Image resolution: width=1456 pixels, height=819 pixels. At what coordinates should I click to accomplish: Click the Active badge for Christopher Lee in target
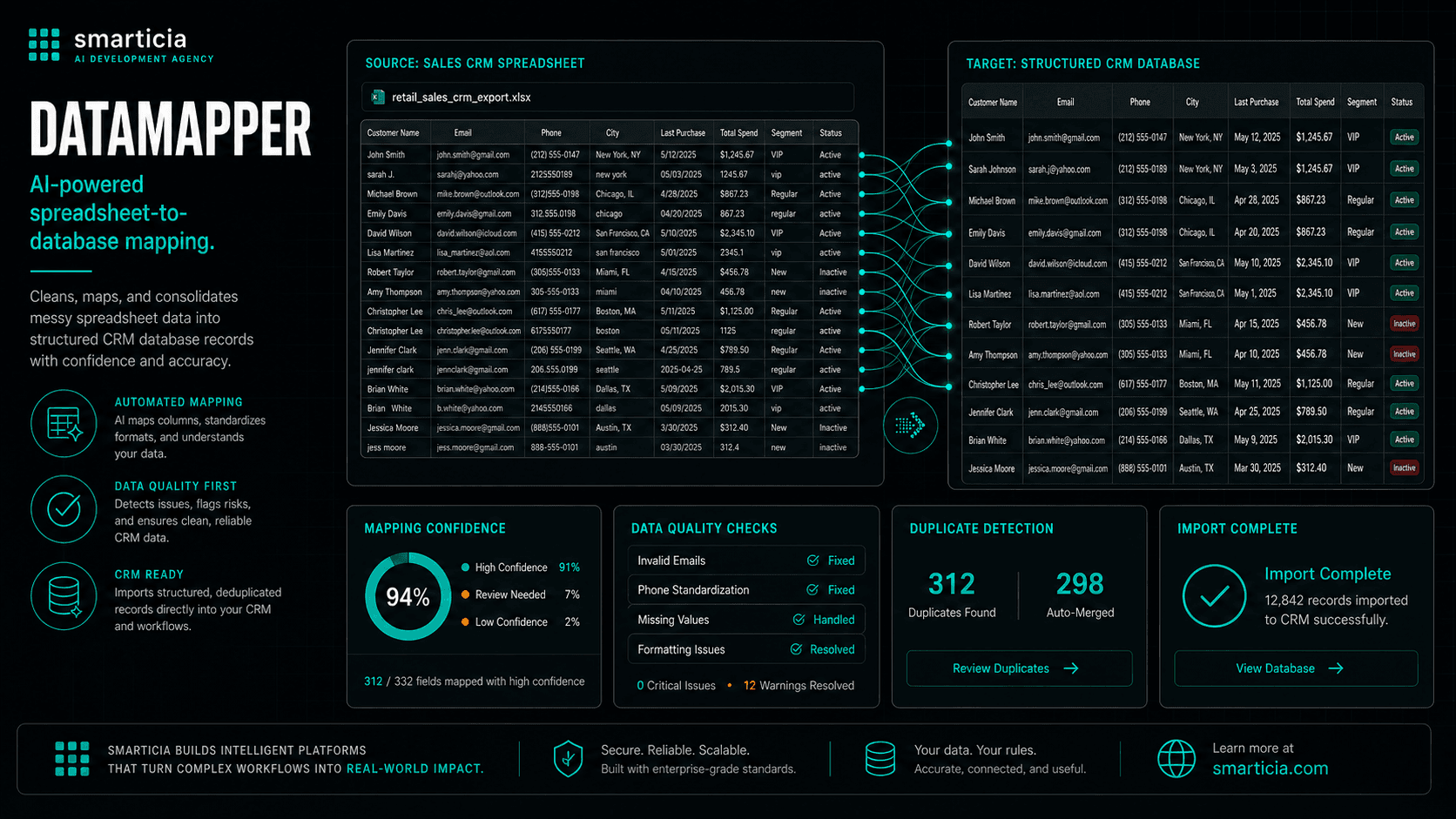click(x=1405, y=384)
